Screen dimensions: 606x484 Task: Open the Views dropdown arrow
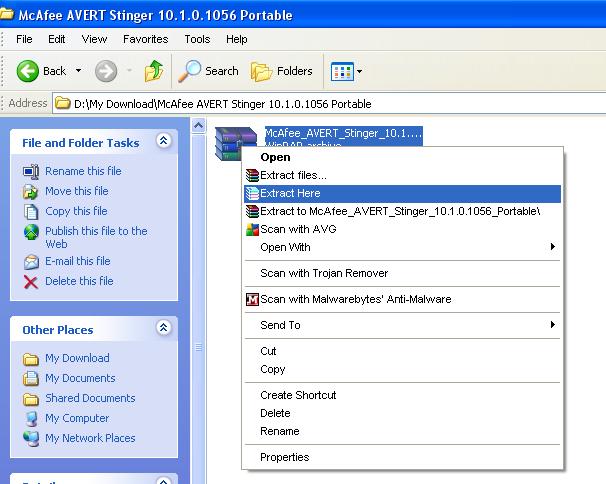tap(359, 72)
